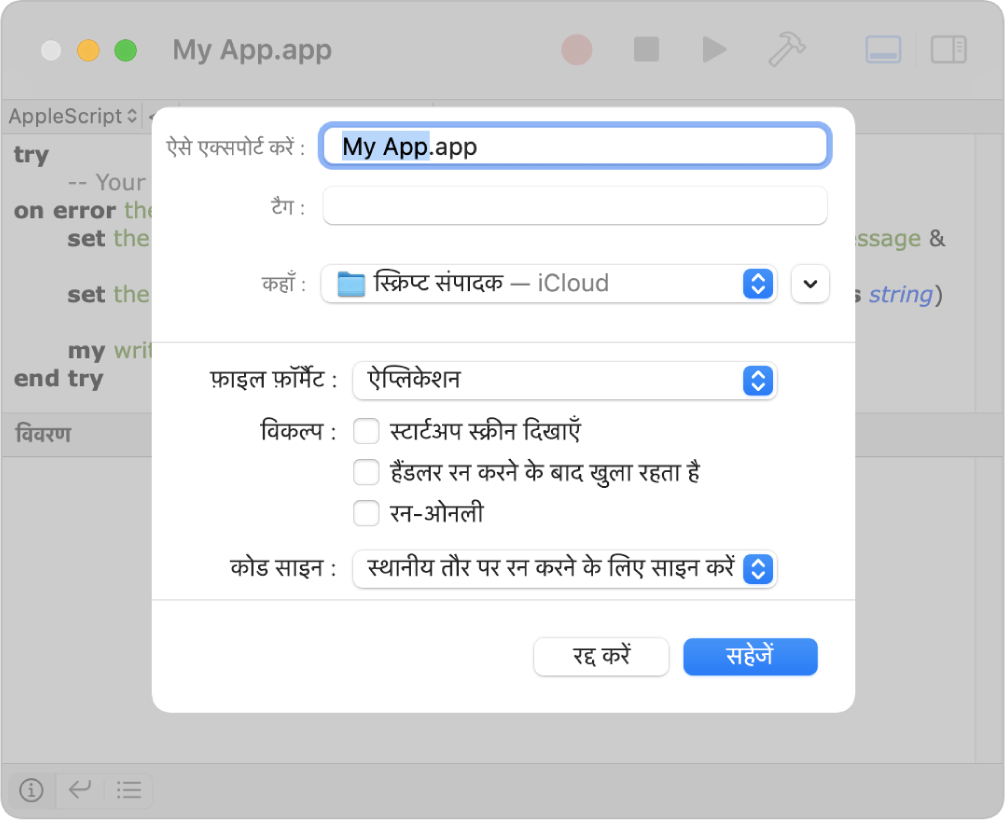The width and height of the screenshot is (1005, 822).
Task: Click the blue 'string' word in script
Action: pyautogui.click(x=900, y=294)
